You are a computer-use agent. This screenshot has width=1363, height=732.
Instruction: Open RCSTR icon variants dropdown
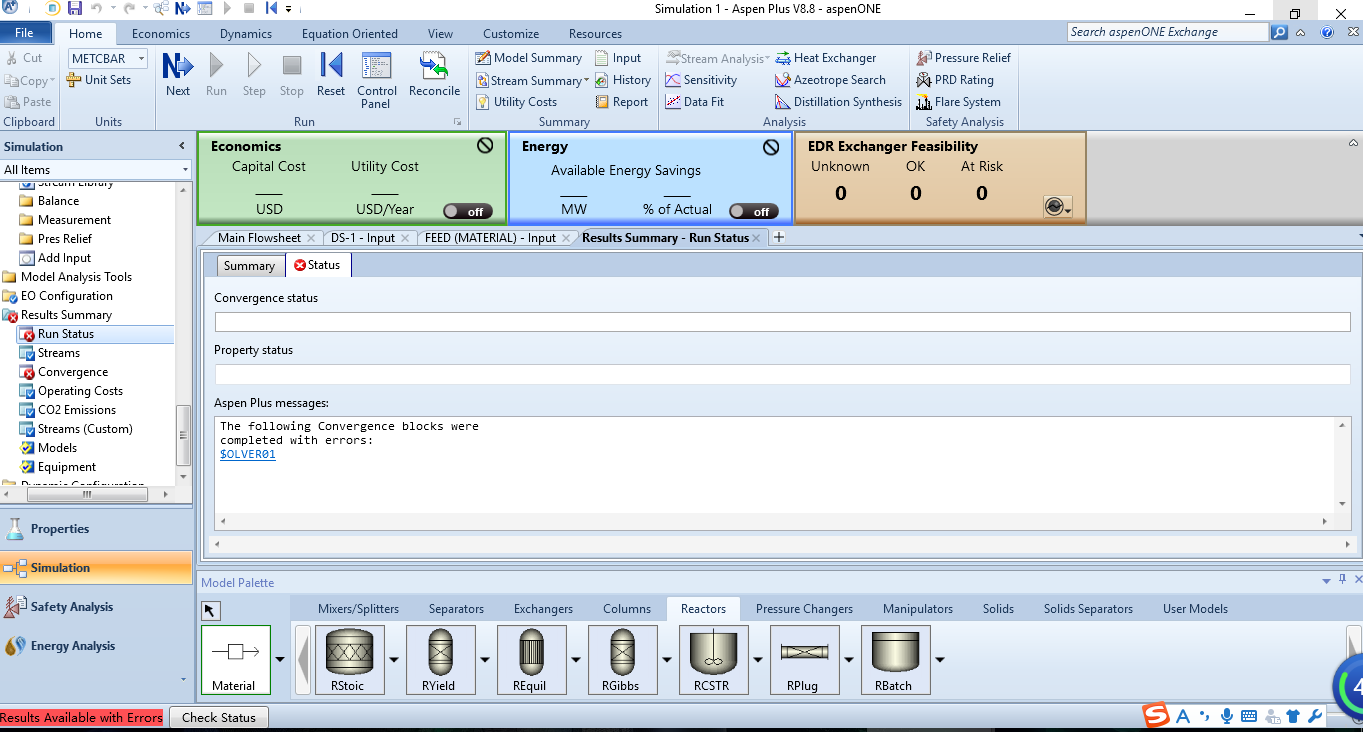pyautogui.click(x=758, y=659)
